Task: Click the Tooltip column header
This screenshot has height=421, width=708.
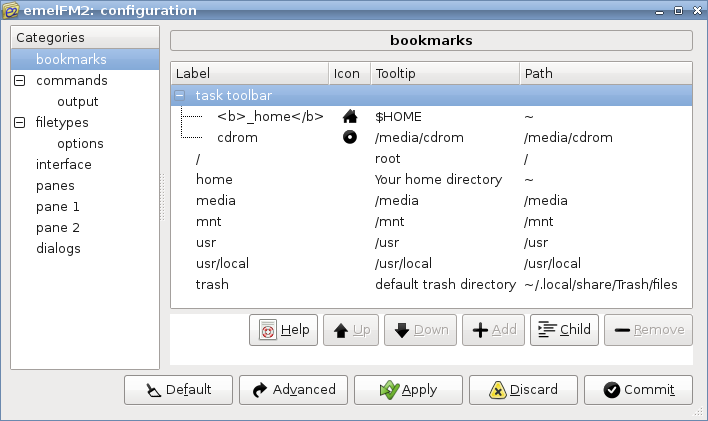Action: coord(445,73)
